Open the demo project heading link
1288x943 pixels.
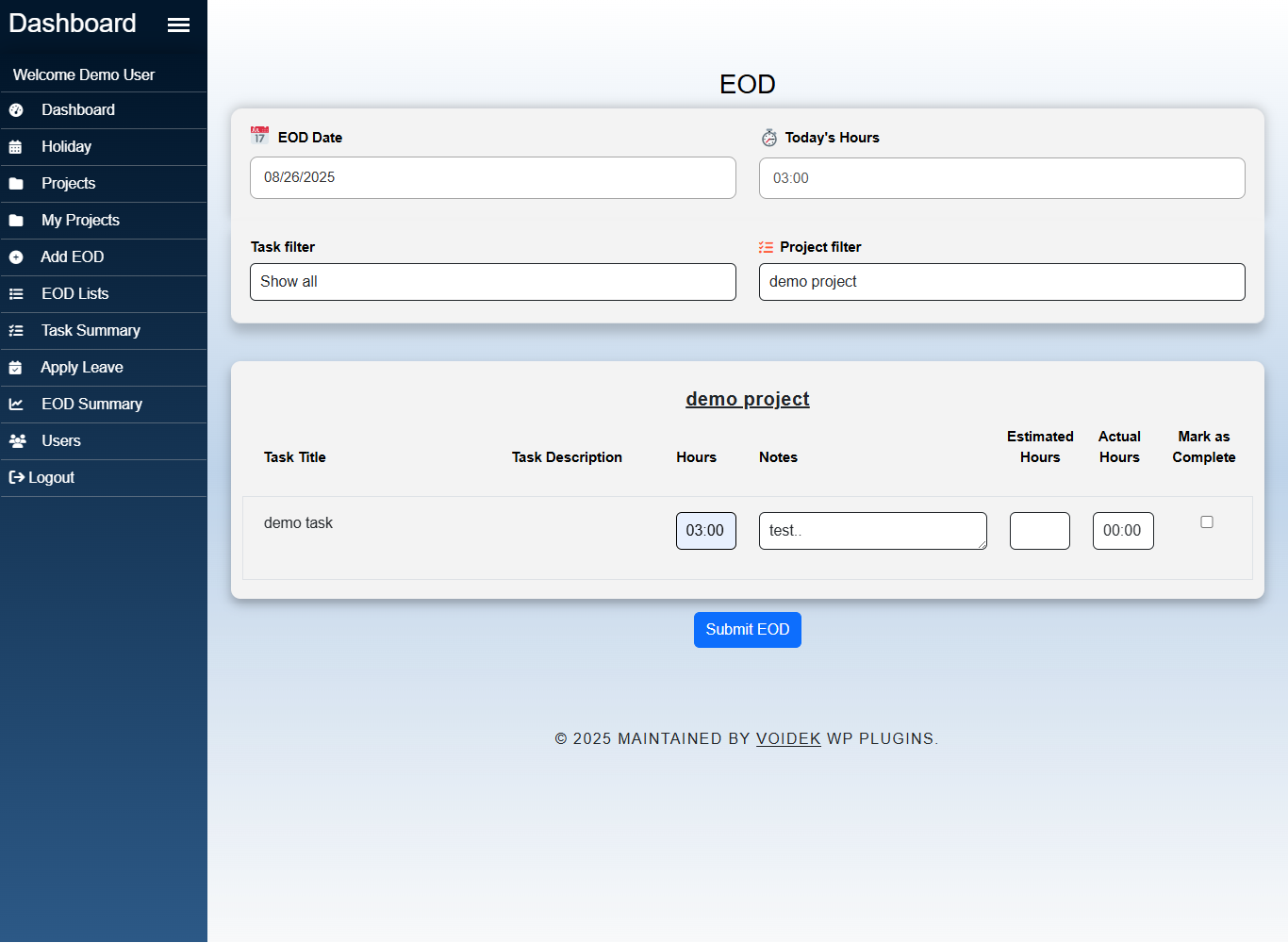click(x=747, y=399)
